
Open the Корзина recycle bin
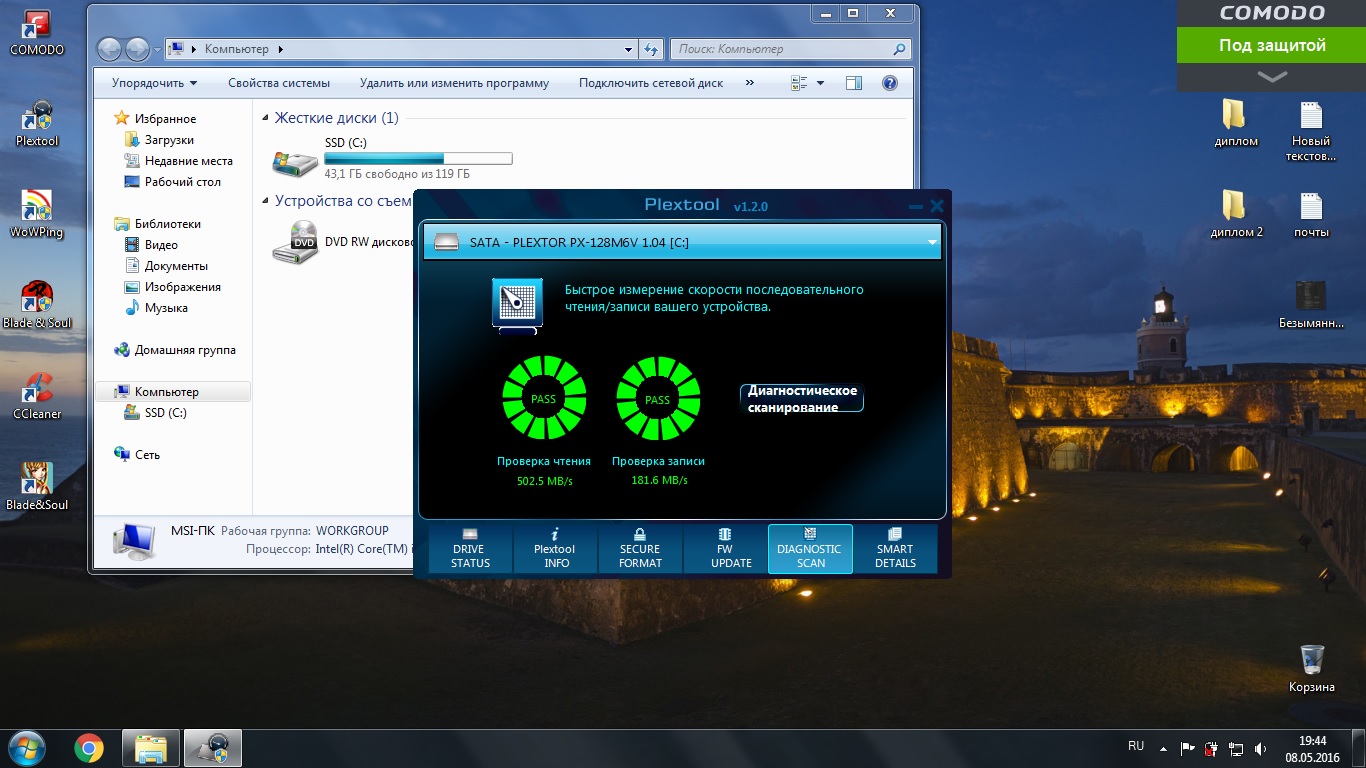click(x=1312, y=669)
